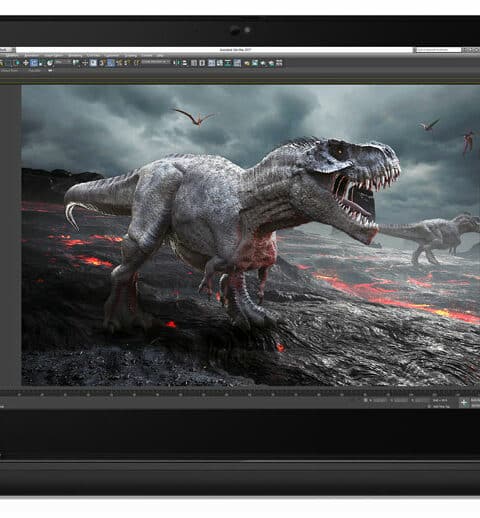Open the Animation menu
The image size is (480, 518).
coord(32,55)
